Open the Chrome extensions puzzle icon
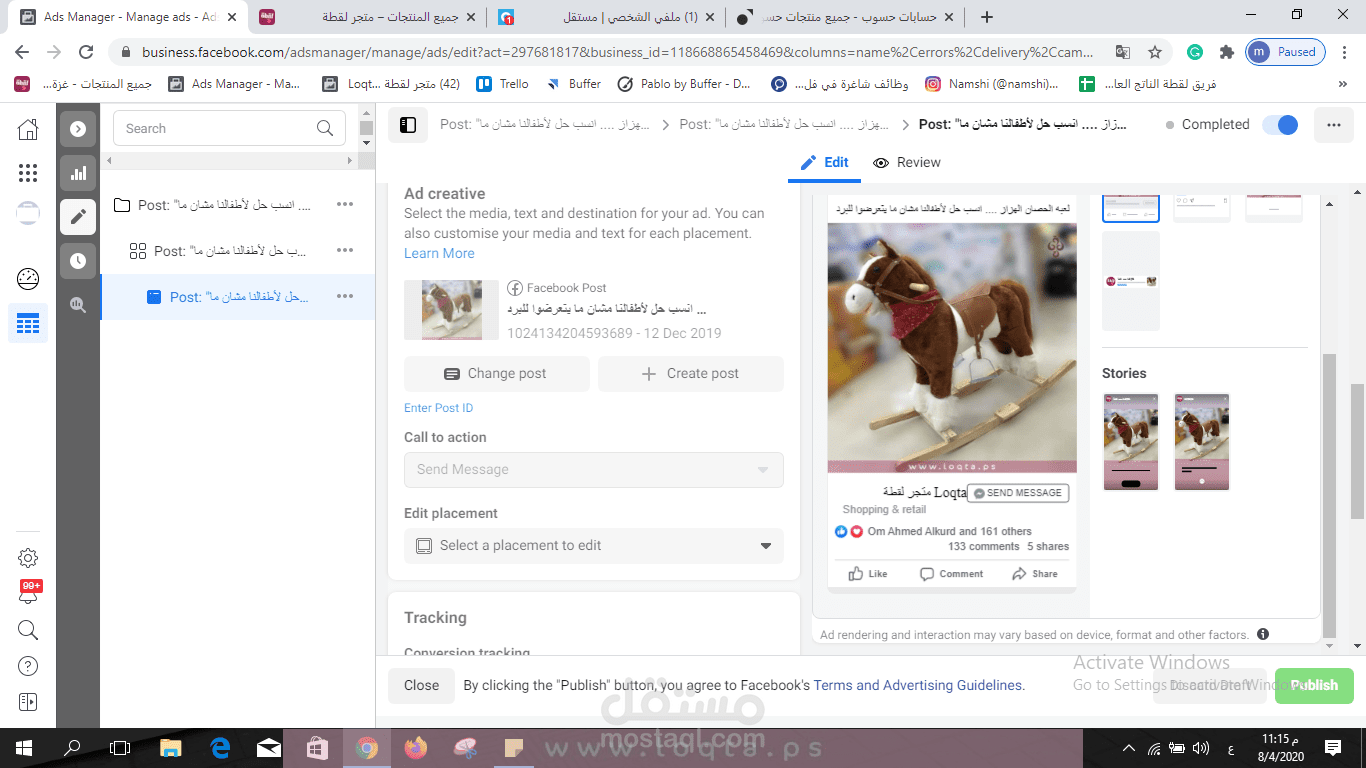1366x768 pixels. coord(1227,52)
